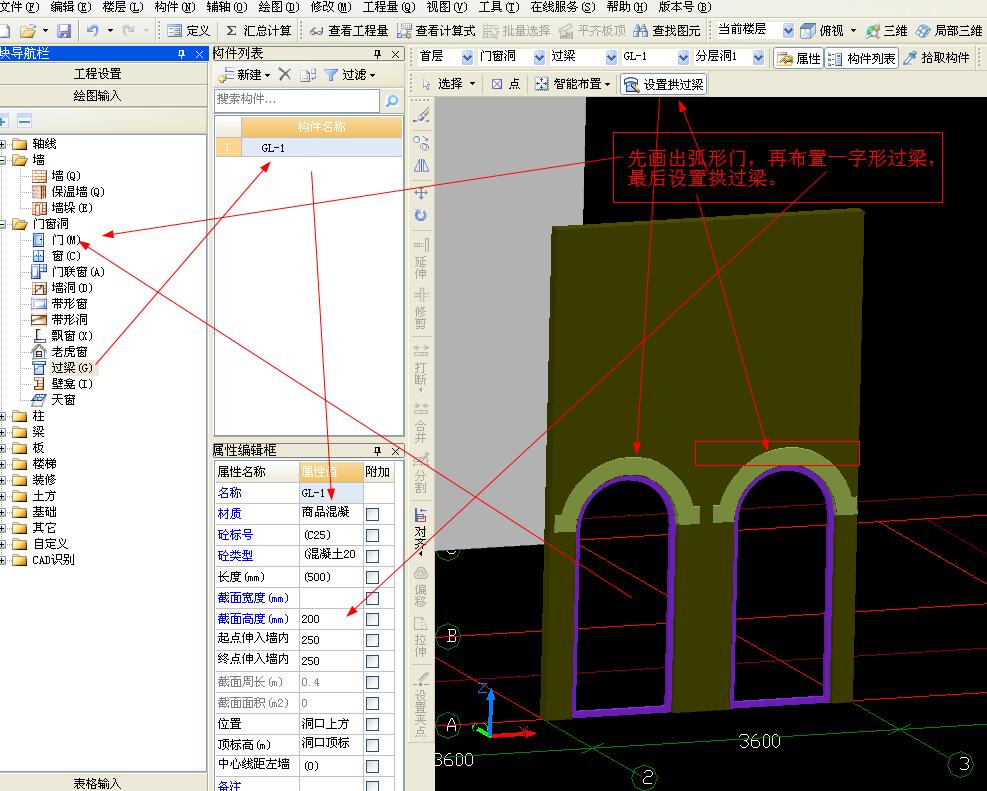Expand the 柱 tree folder
The image size is (987, 791).
coord(3,416)
